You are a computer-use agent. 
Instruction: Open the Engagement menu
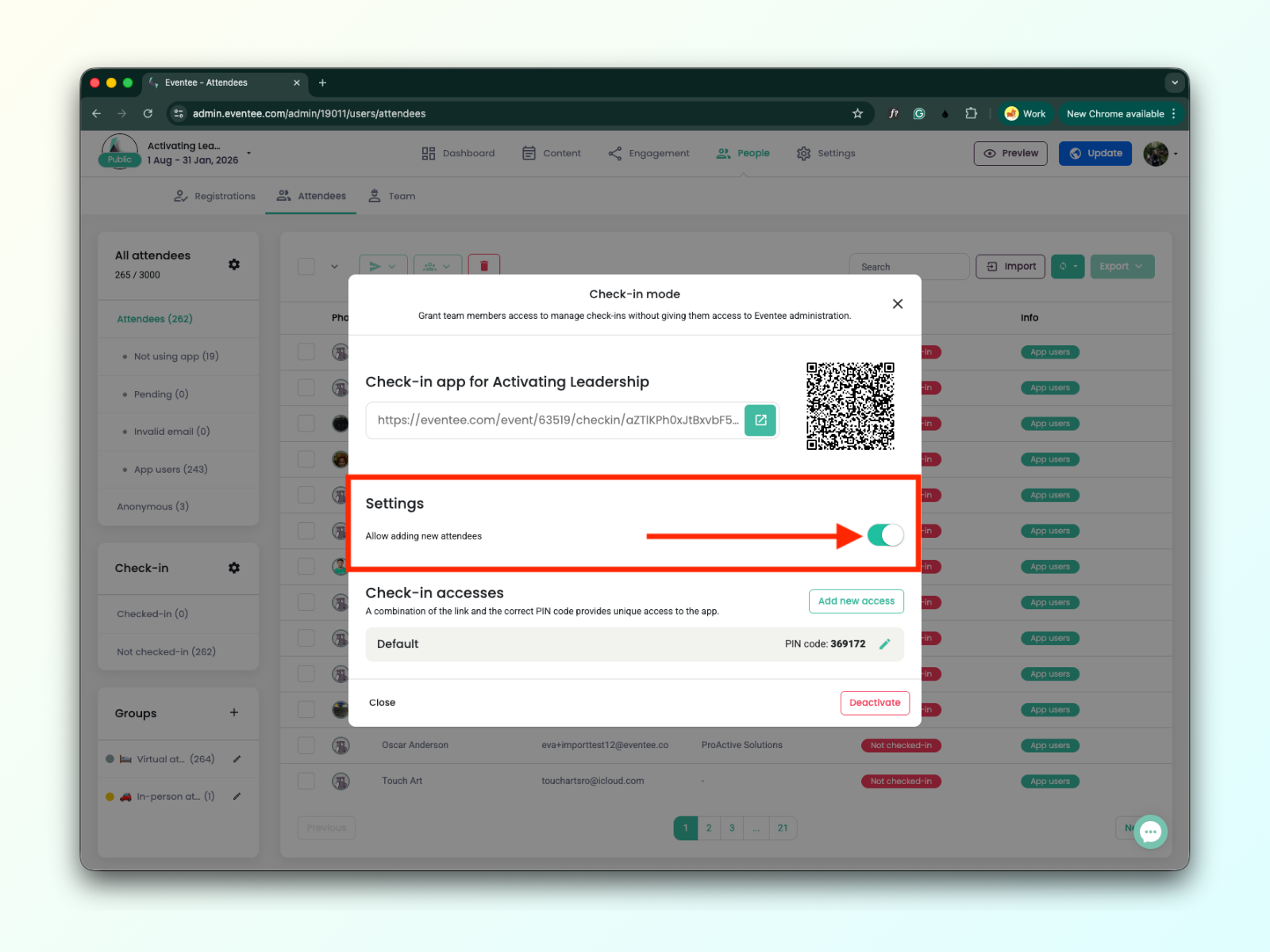(648, 154)
